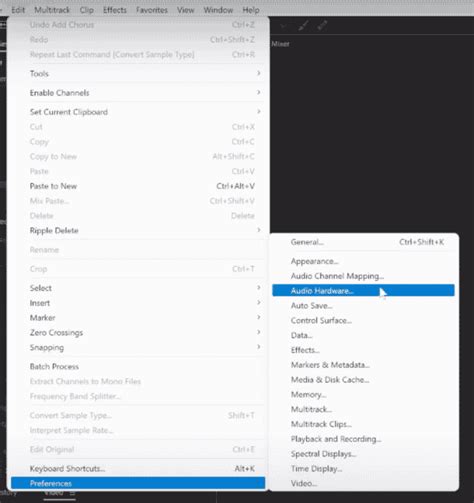The width and height of the screenshot is (474, 503).
Task: Open Playback and Recording preferences
Action: [x=363, y=439]
